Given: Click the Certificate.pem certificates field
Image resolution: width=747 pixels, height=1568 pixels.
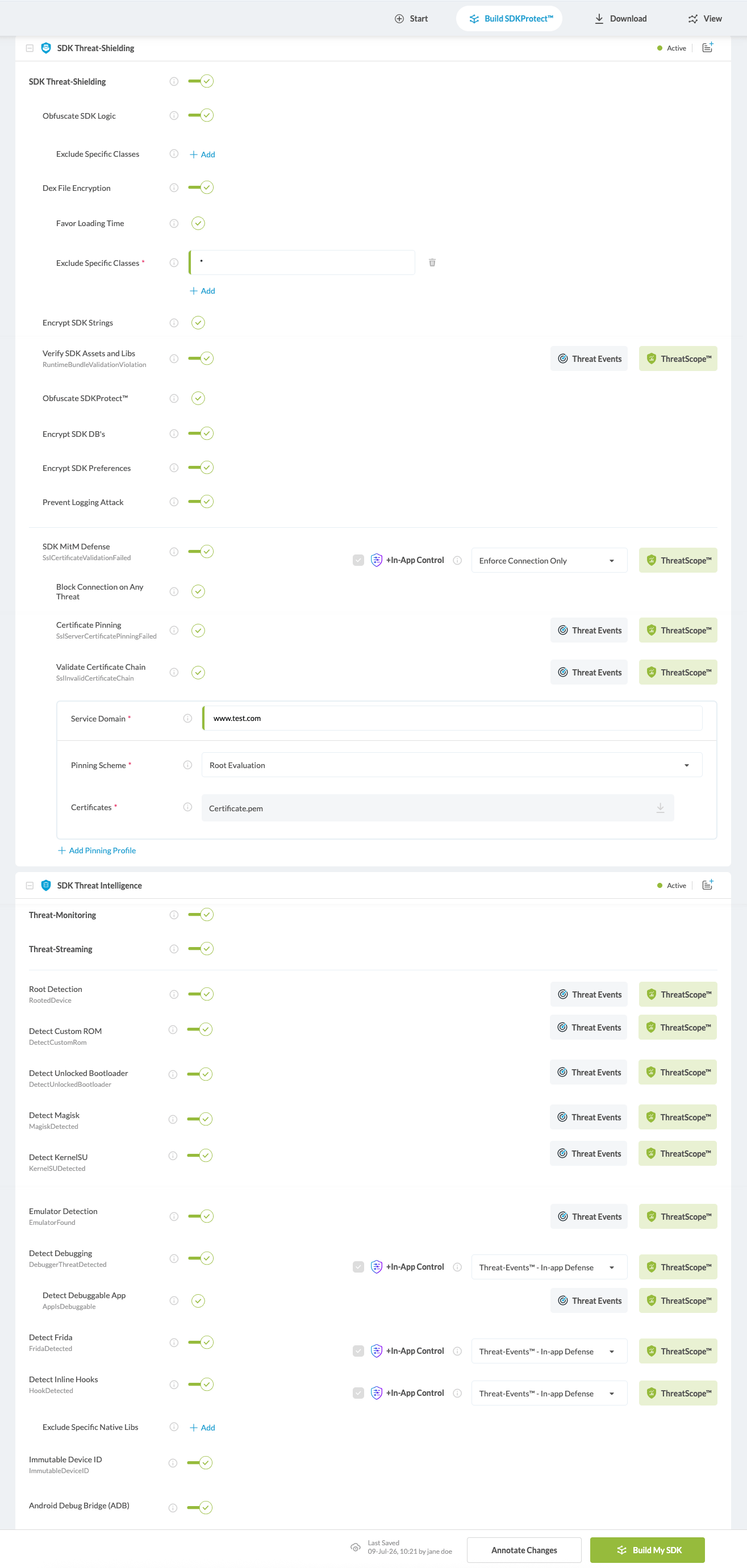Looking at the screenshot, I should [x=438, y=808].
